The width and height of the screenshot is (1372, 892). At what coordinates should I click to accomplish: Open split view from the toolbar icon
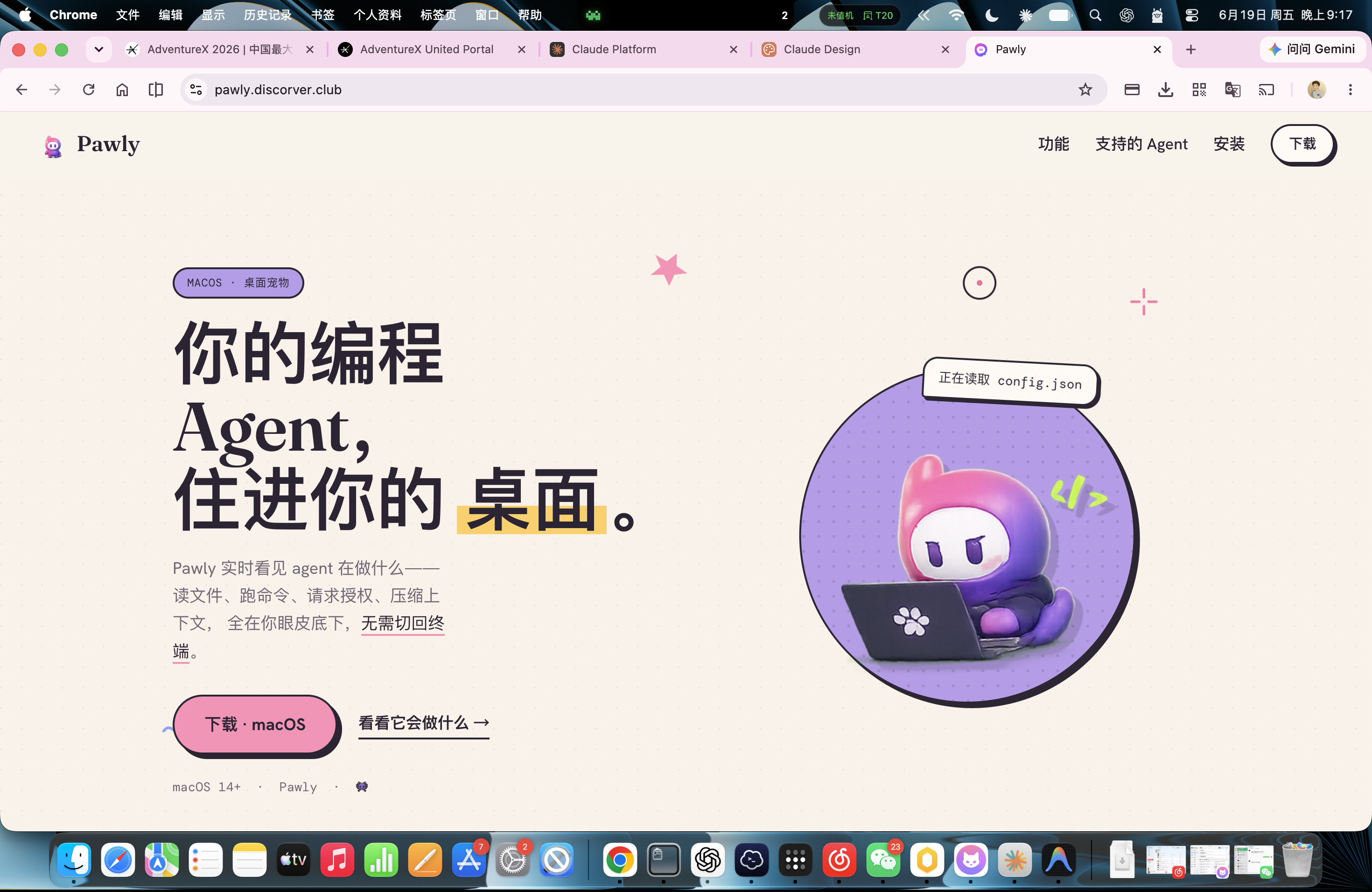click(x=156, y=89)
